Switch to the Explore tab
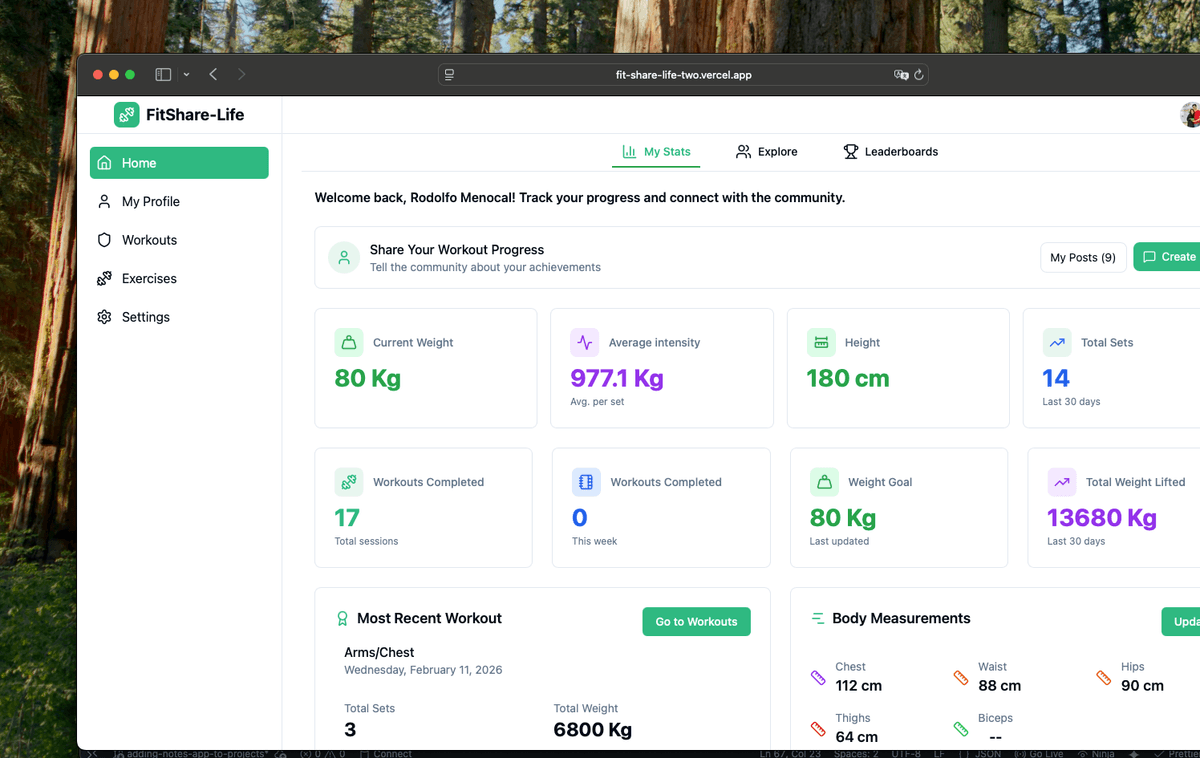This screenshot has height=758, width=1200. click(766, 151)
